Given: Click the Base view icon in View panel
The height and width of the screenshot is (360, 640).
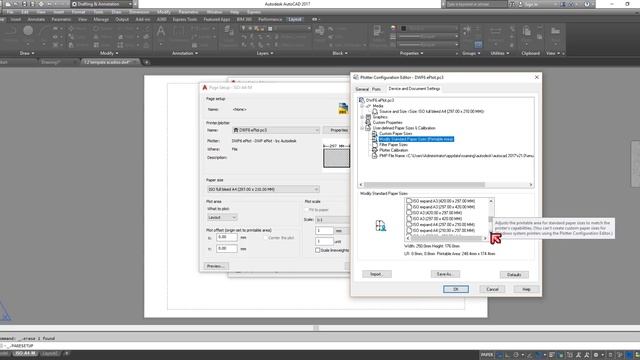Looking at the screenshot, I should coord(555,31).
